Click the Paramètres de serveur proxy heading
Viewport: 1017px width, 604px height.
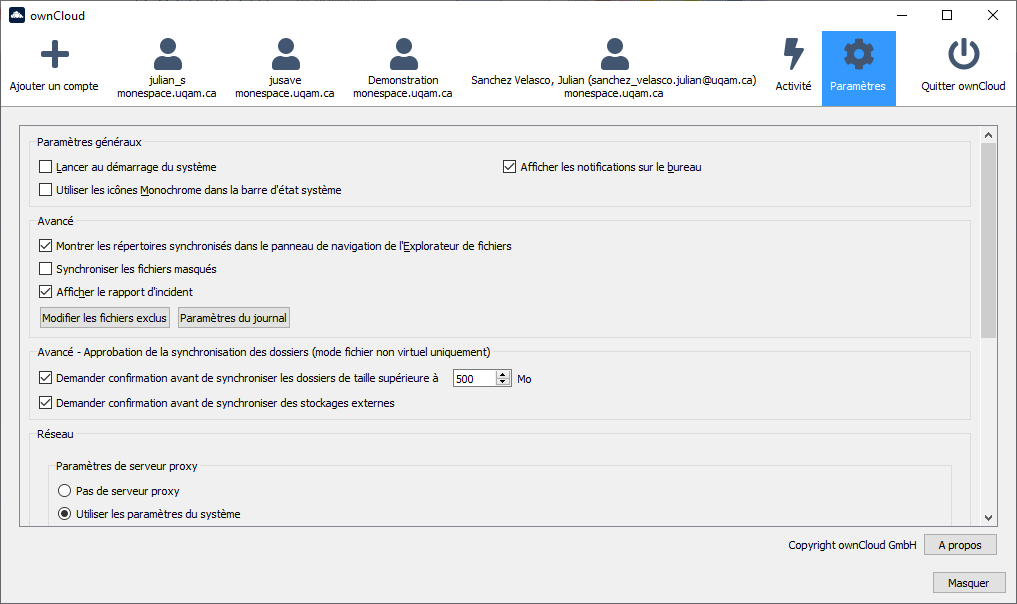click(x=126, y=466)
